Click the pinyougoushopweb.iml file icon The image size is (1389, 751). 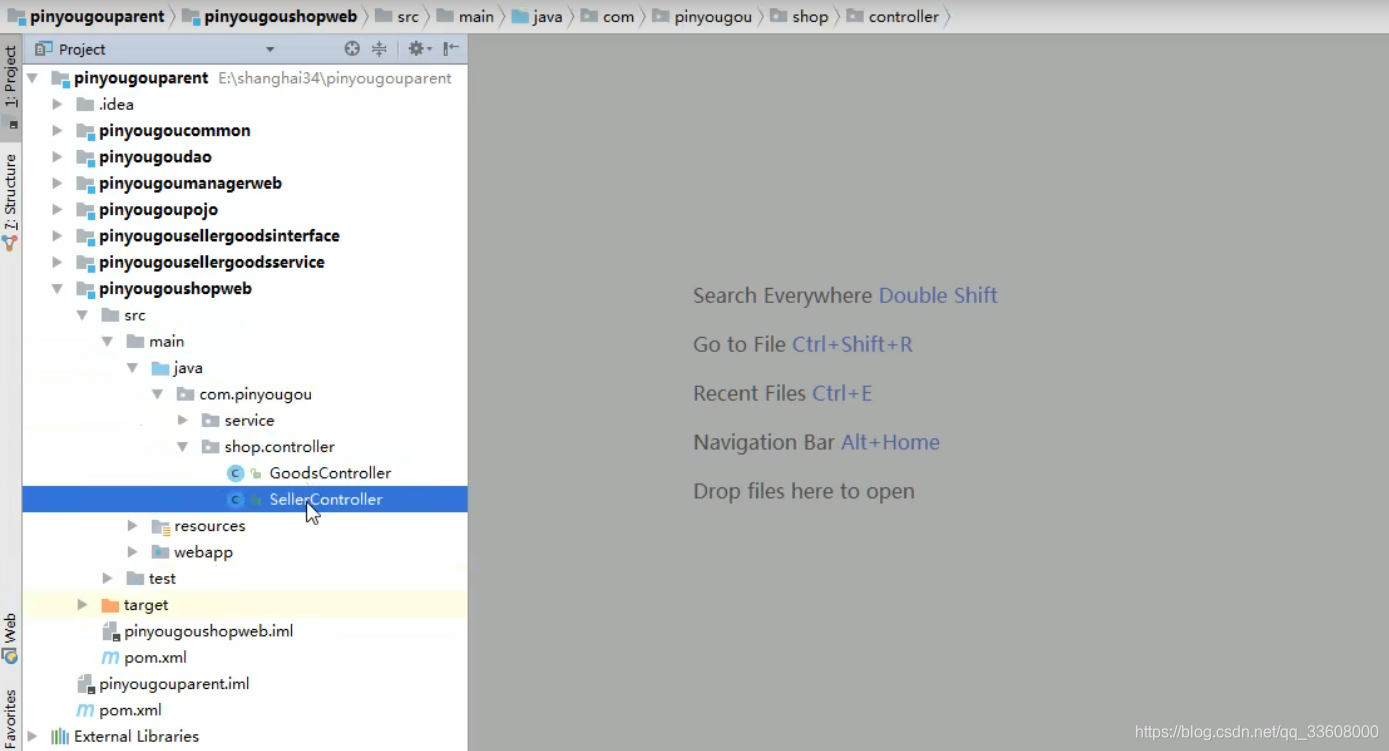(110, 631)
